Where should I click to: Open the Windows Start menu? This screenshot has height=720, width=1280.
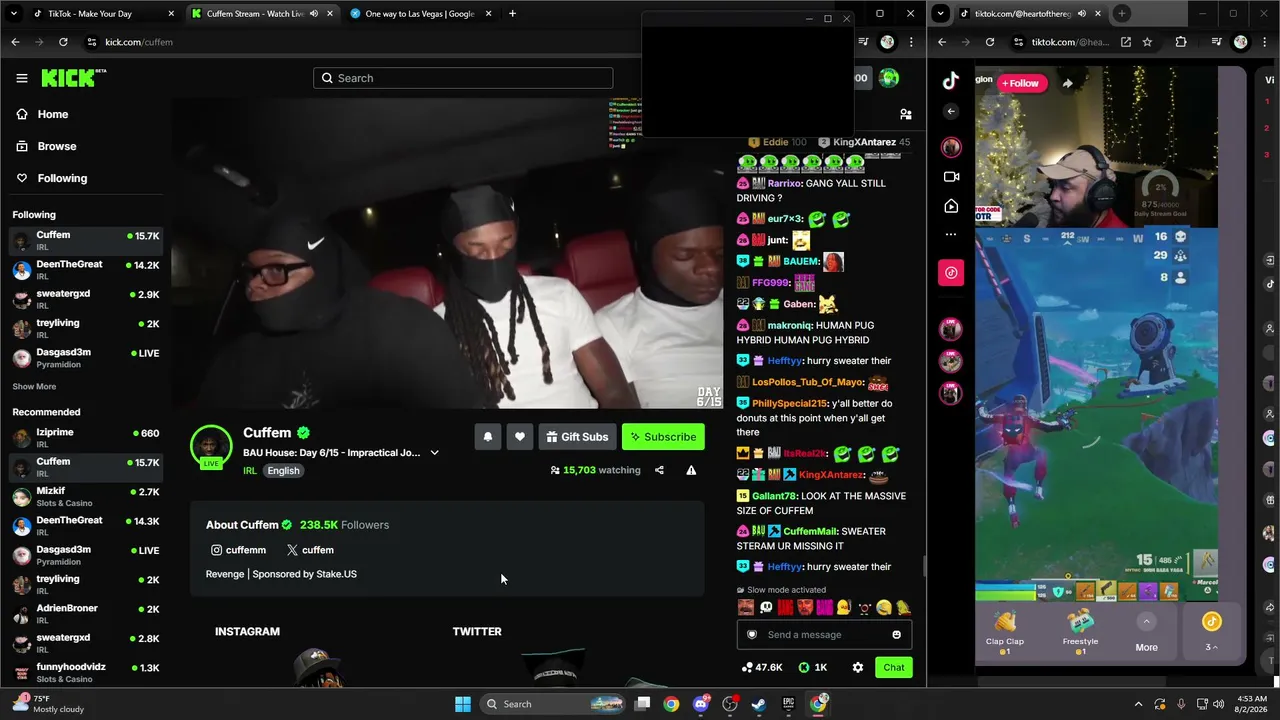click(463, 704)
